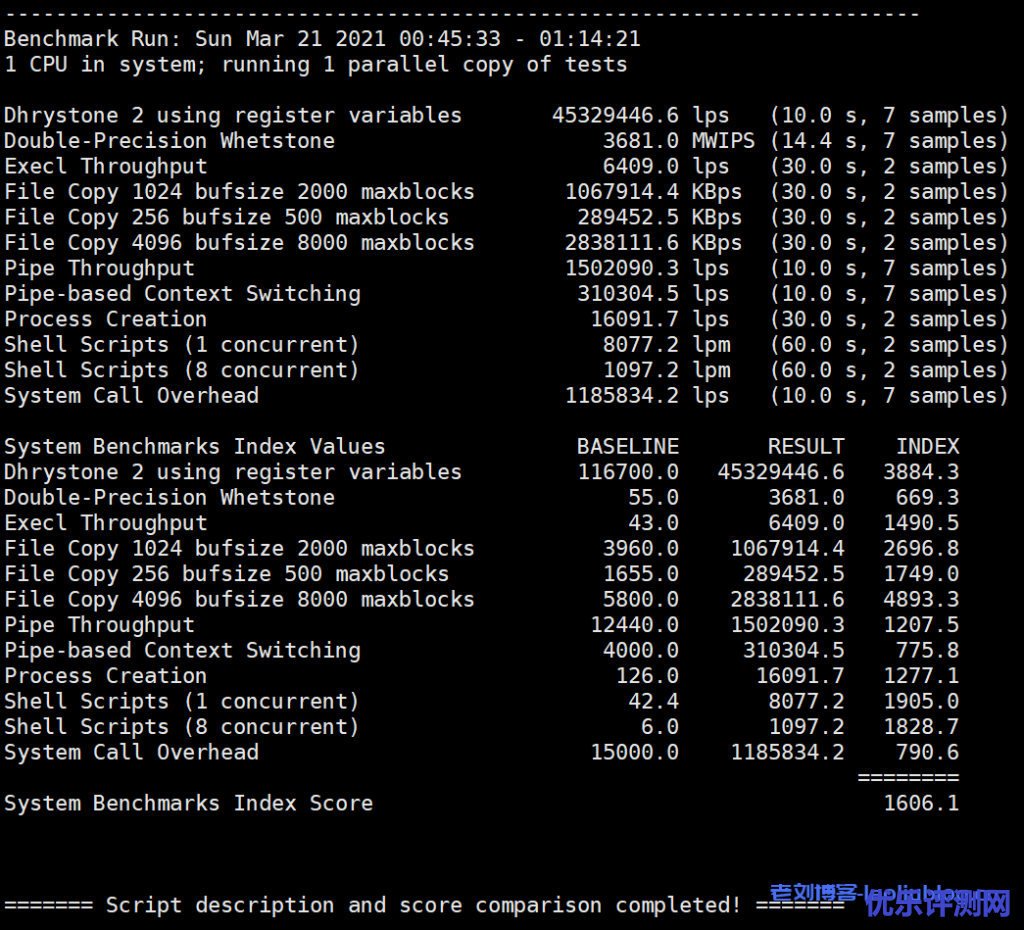The image size is (1024, 930).
Task: Select baseline value 5800.0
Action: pos(641,600)
